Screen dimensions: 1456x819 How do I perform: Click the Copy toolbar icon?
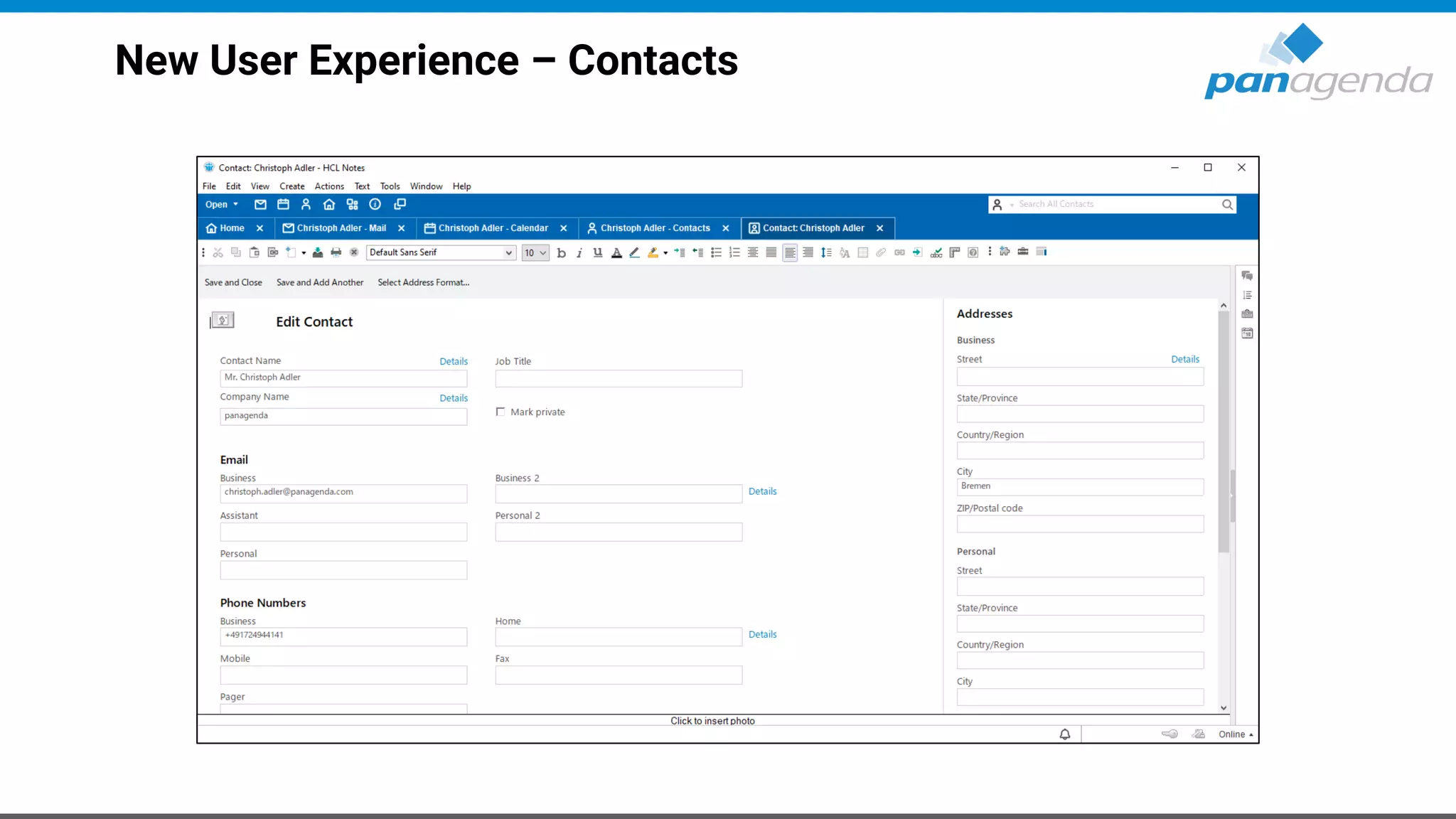pyautogui.click(x=236, y=252)
